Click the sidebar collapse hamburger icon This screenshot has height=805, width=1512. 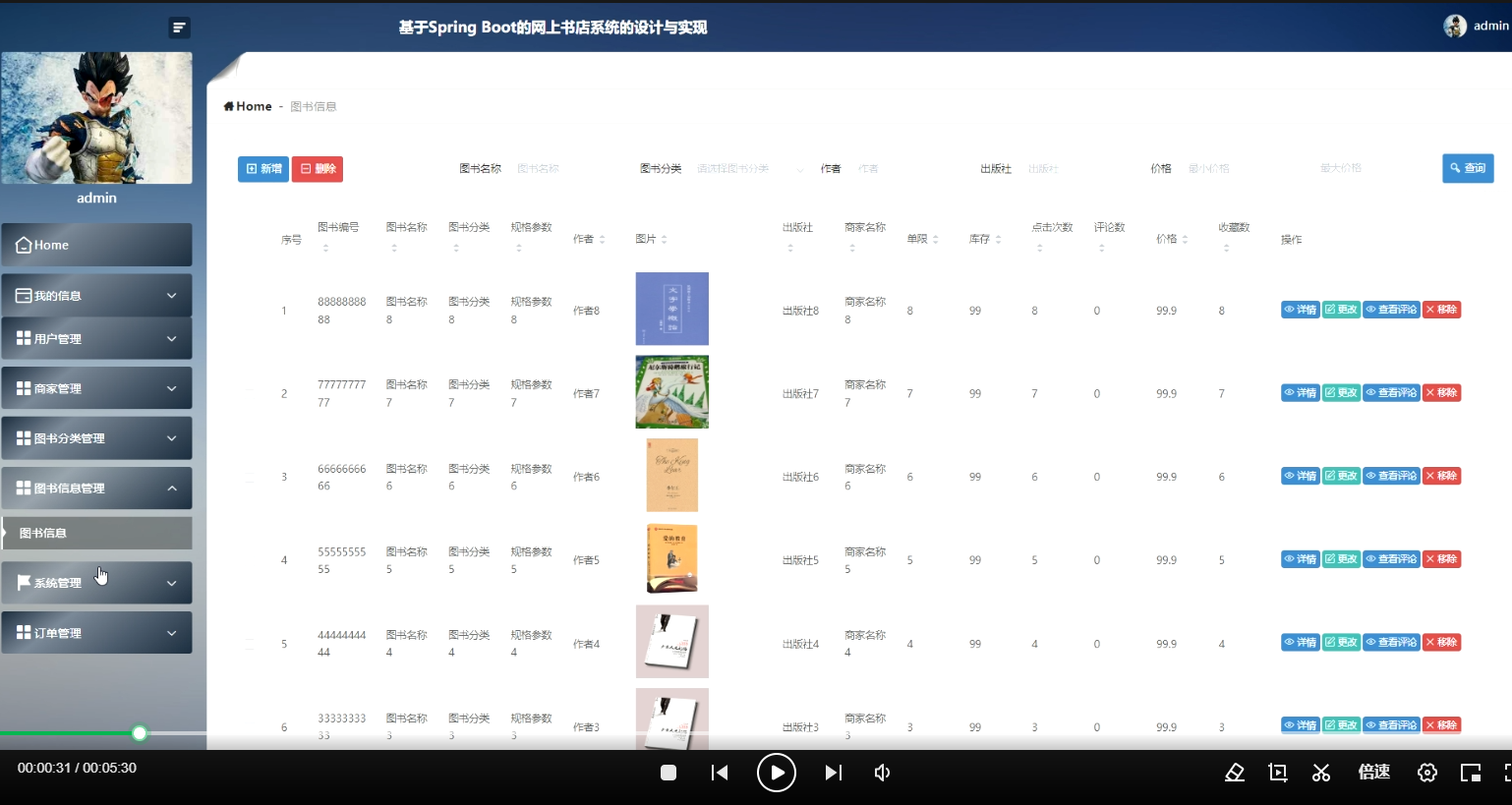178,27
